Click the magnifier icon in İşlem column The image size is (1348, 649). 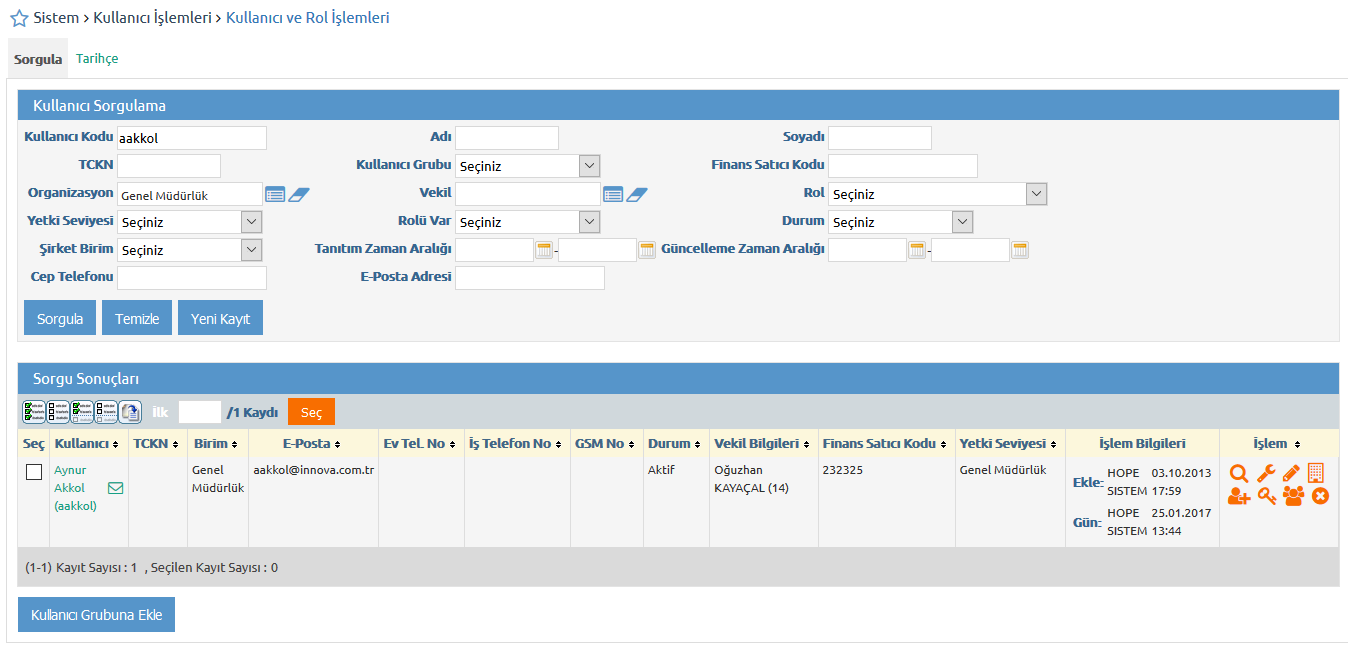[x=1239, y=474]
